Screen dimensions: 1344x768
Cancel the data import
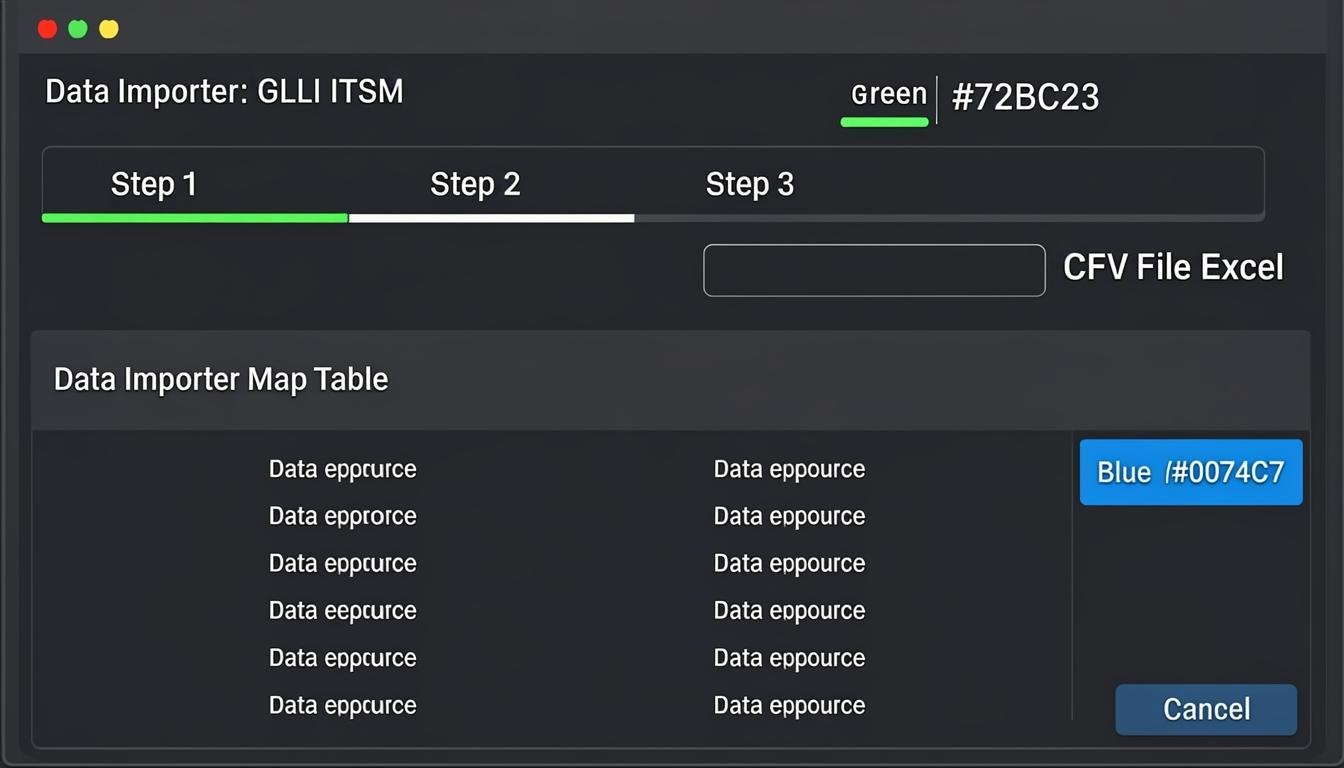point(1206,709)
